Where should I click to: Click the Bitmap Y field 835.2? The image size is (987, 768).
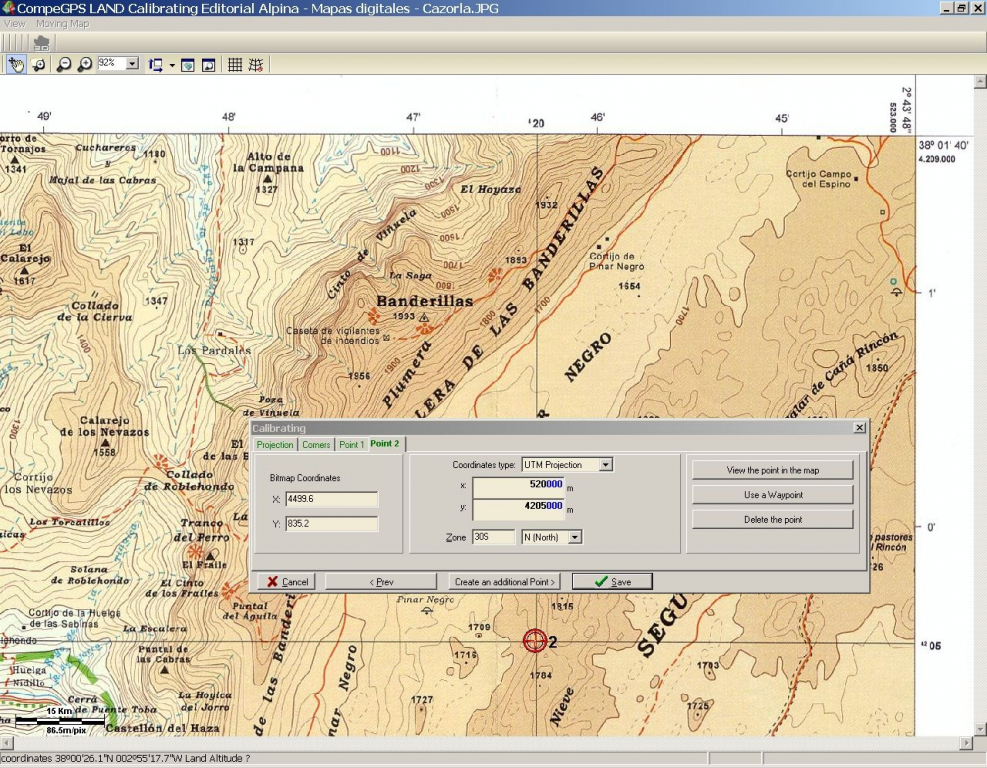(x=332, y=524)
